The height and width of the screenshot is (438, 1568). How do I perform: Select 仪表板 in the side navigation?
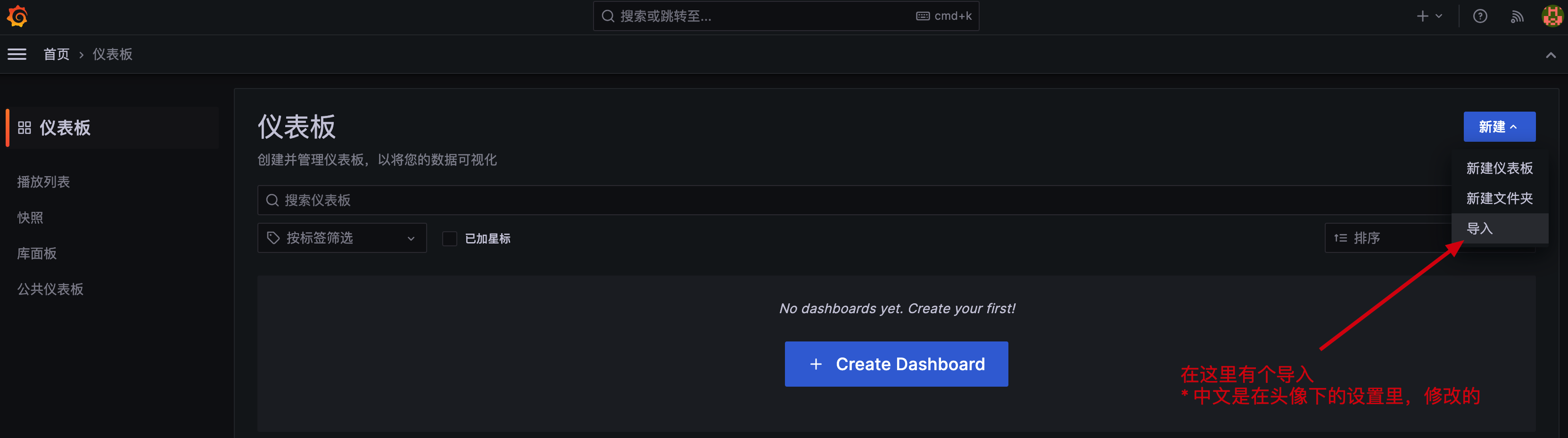[x=112, y=128]
